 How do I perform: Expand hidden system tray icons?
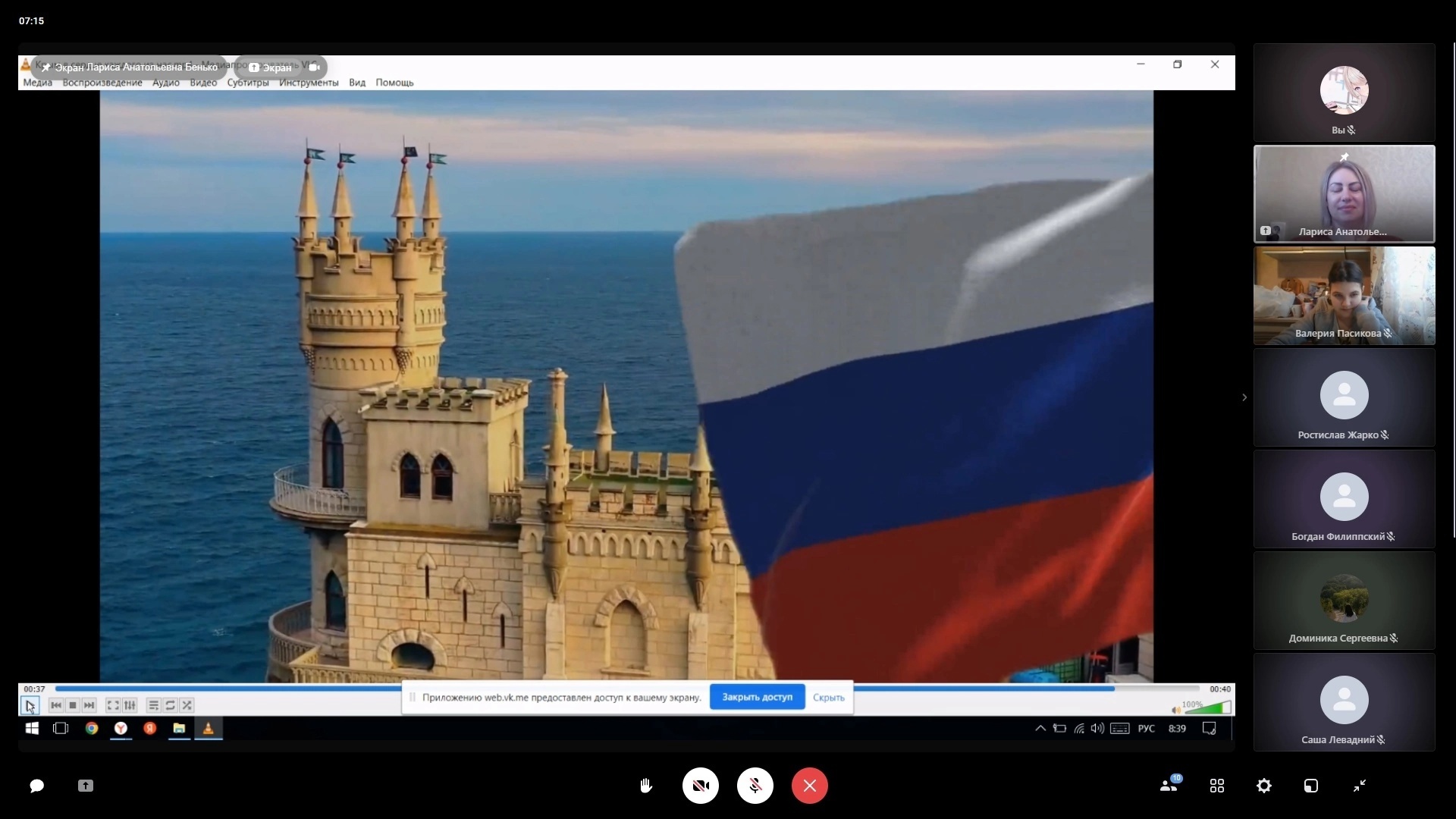[x=1040, y=728]
